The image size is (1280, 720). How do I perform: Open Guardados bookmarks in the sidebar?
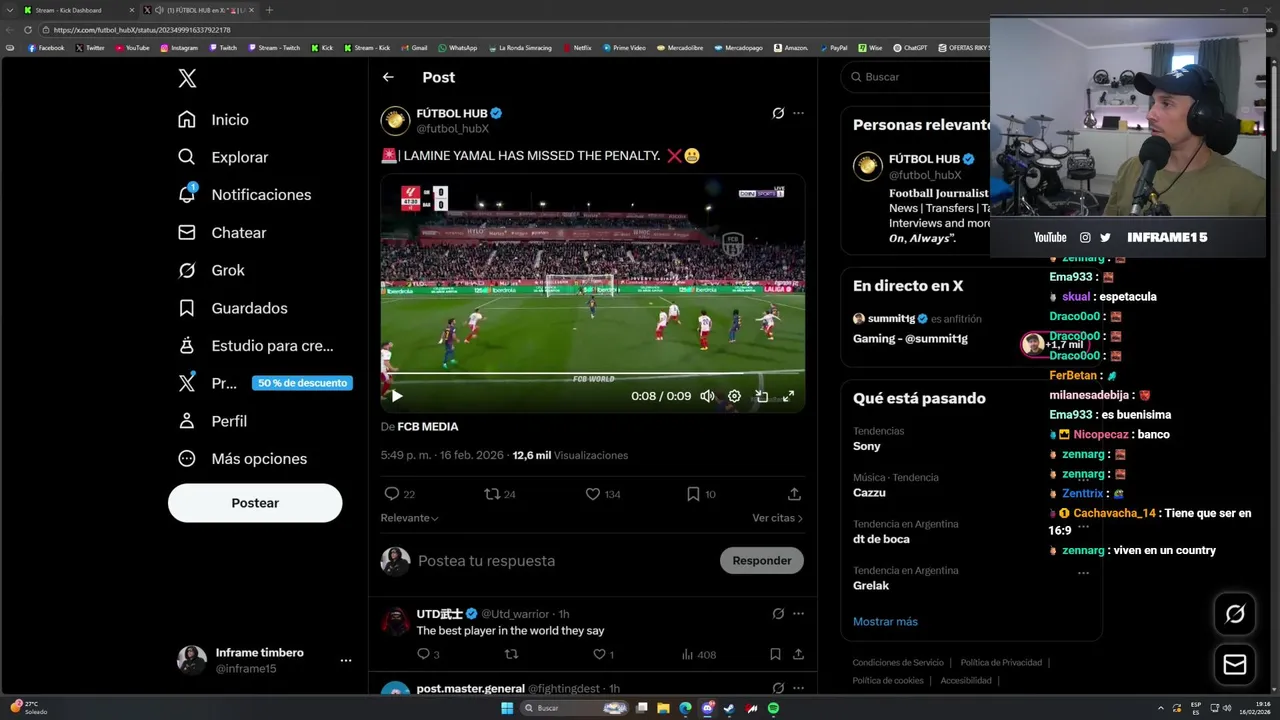coord(232,308)
